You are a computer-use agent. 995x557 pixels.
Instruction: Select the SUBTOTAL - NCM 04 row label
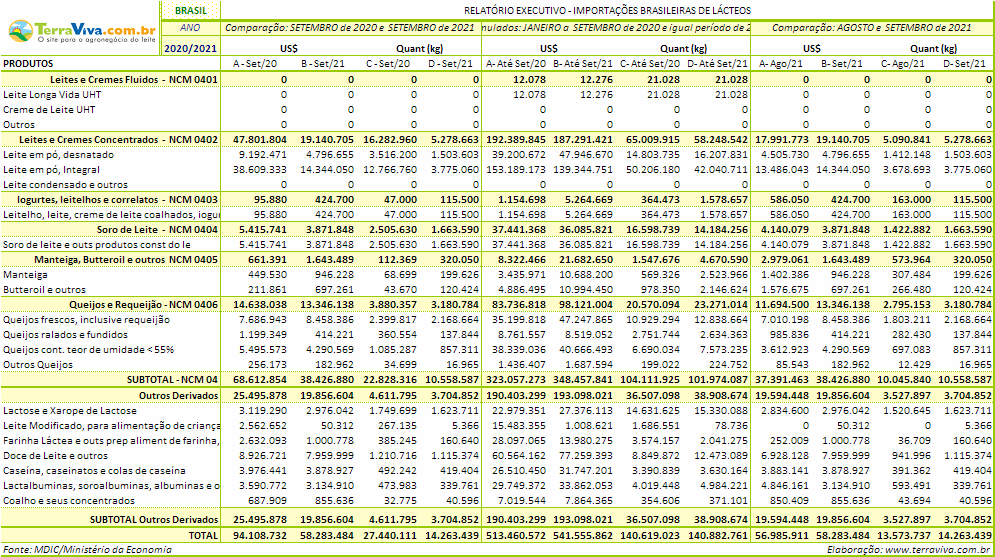(173, 379)
